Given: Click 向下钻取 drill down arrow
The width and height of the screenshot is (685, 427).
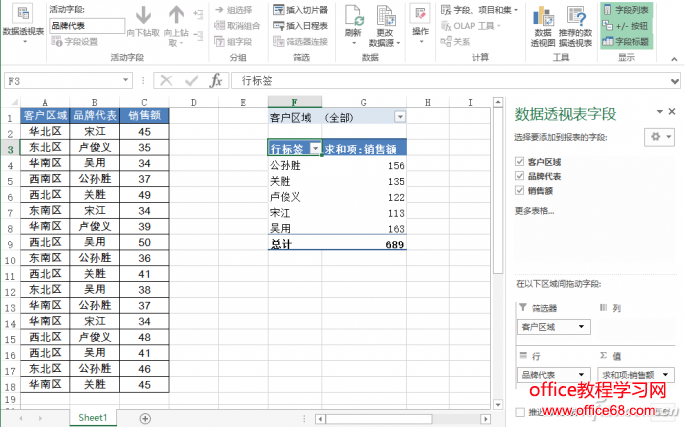Looking at the screenshot, I should pos(143,22).
